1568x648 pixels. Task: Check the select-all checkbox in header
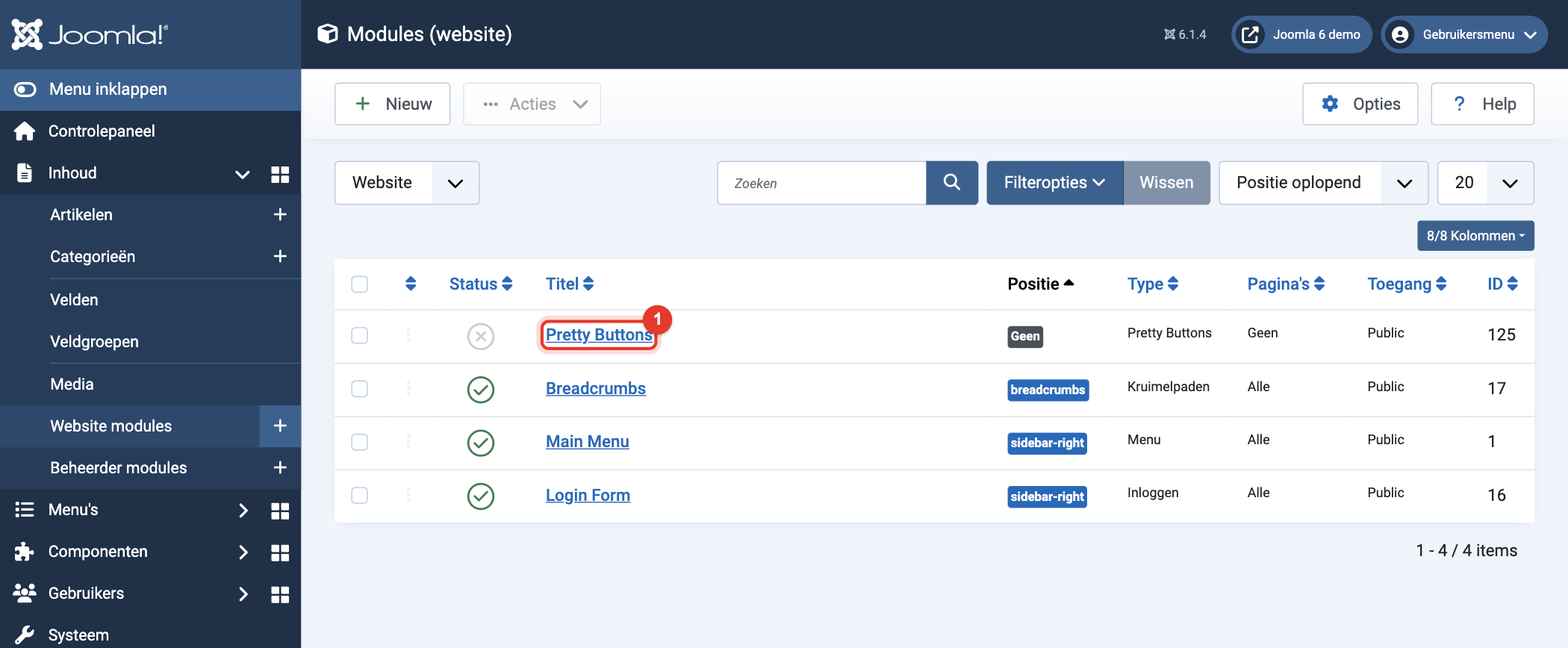(360, 284)
